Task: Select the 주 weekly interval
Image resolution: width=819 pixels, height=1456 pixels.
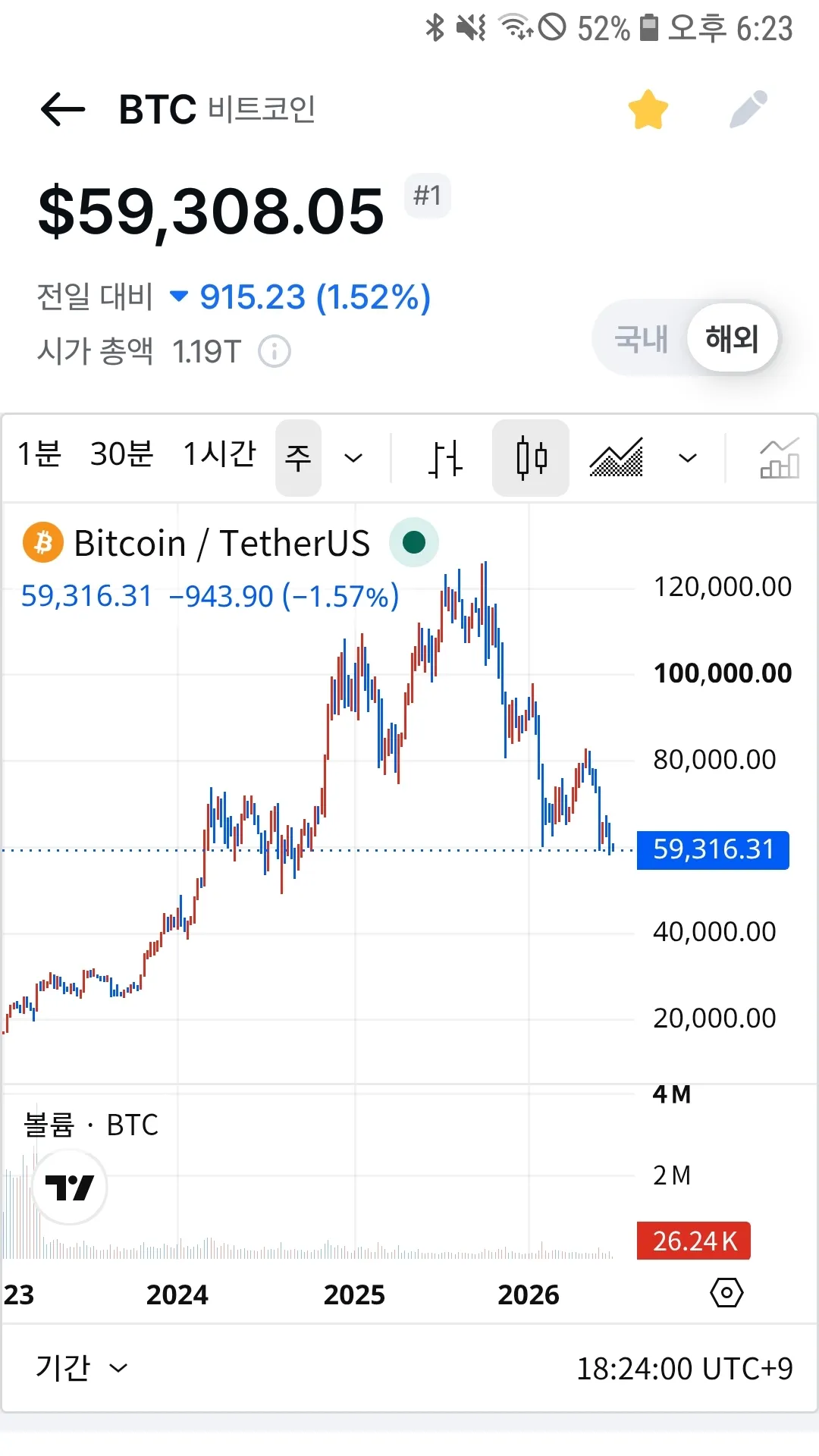Action: tap(298, 458)
